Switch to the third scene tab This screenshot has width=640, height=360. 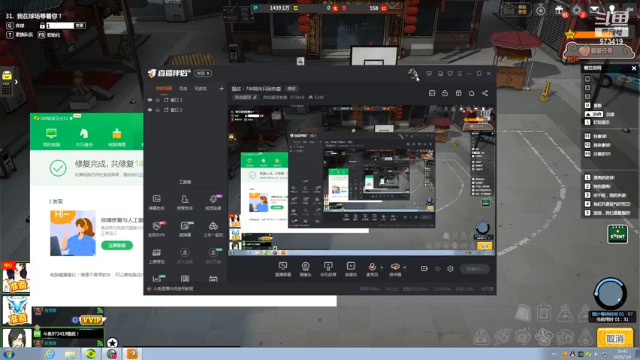point(200,89)
